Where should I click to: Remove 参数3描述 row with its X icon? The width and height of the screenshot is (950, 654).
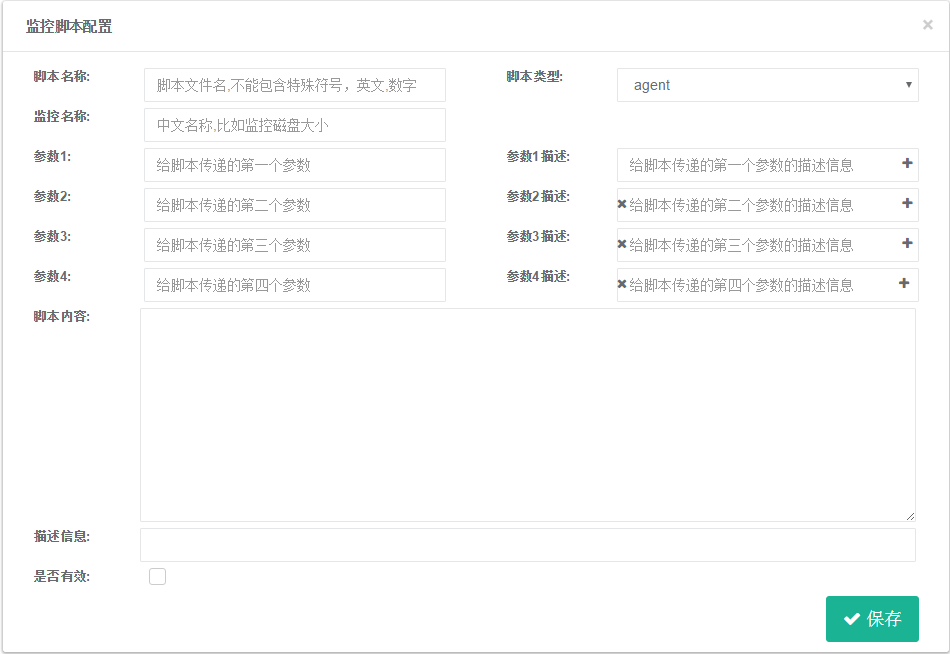pos(622,244)
